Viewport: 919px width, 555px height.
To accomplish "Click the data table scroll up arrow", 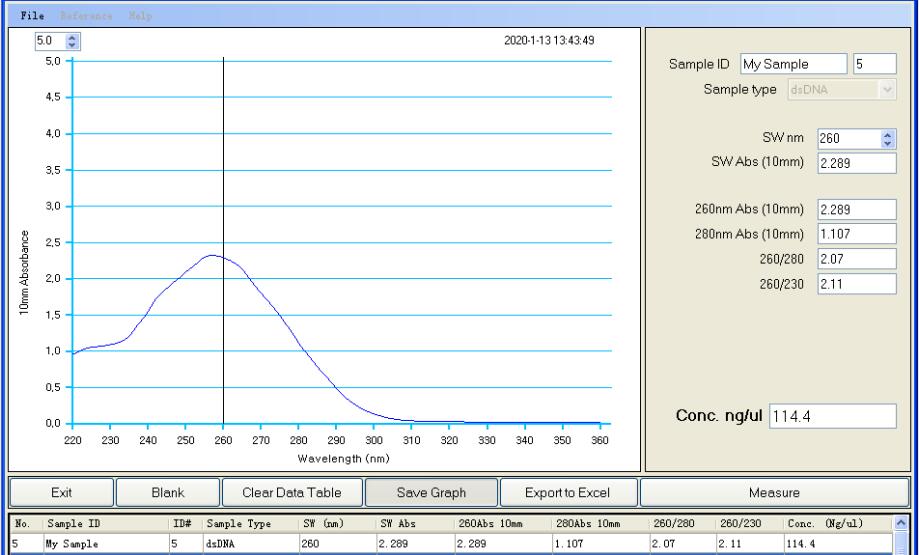I will click(x=901, y=523).
